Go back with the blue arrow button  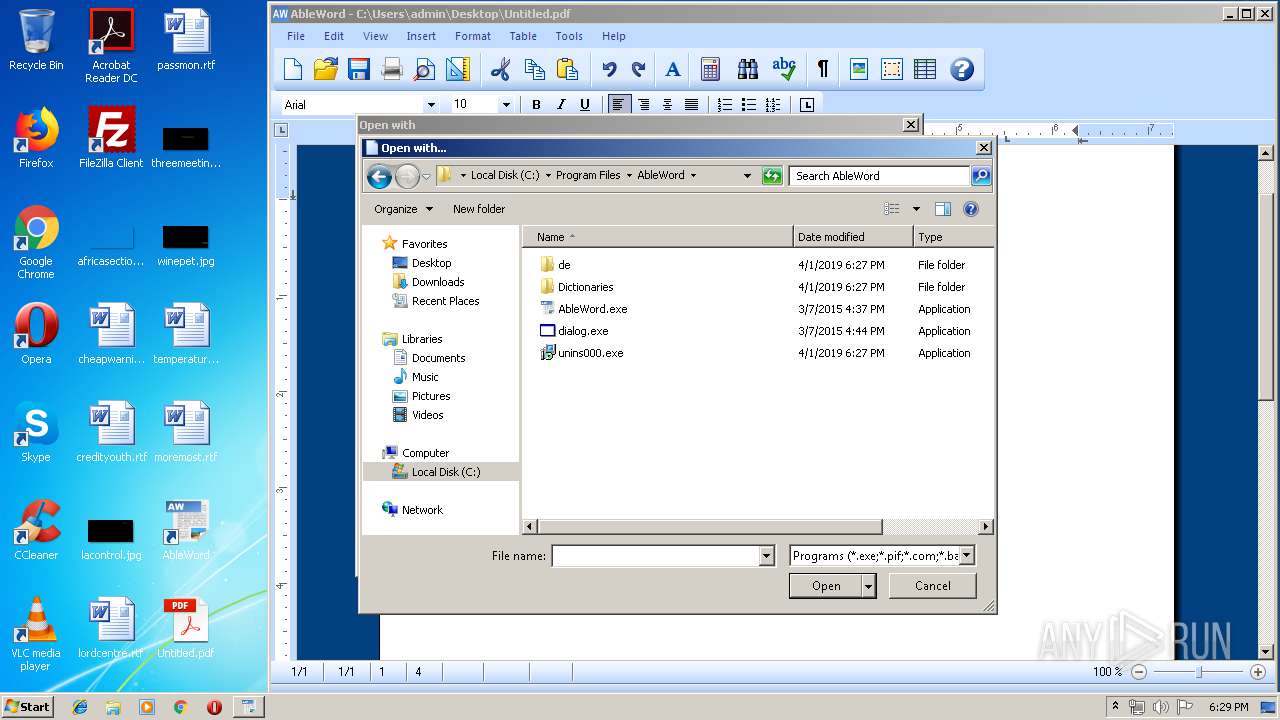coord(379,177)
